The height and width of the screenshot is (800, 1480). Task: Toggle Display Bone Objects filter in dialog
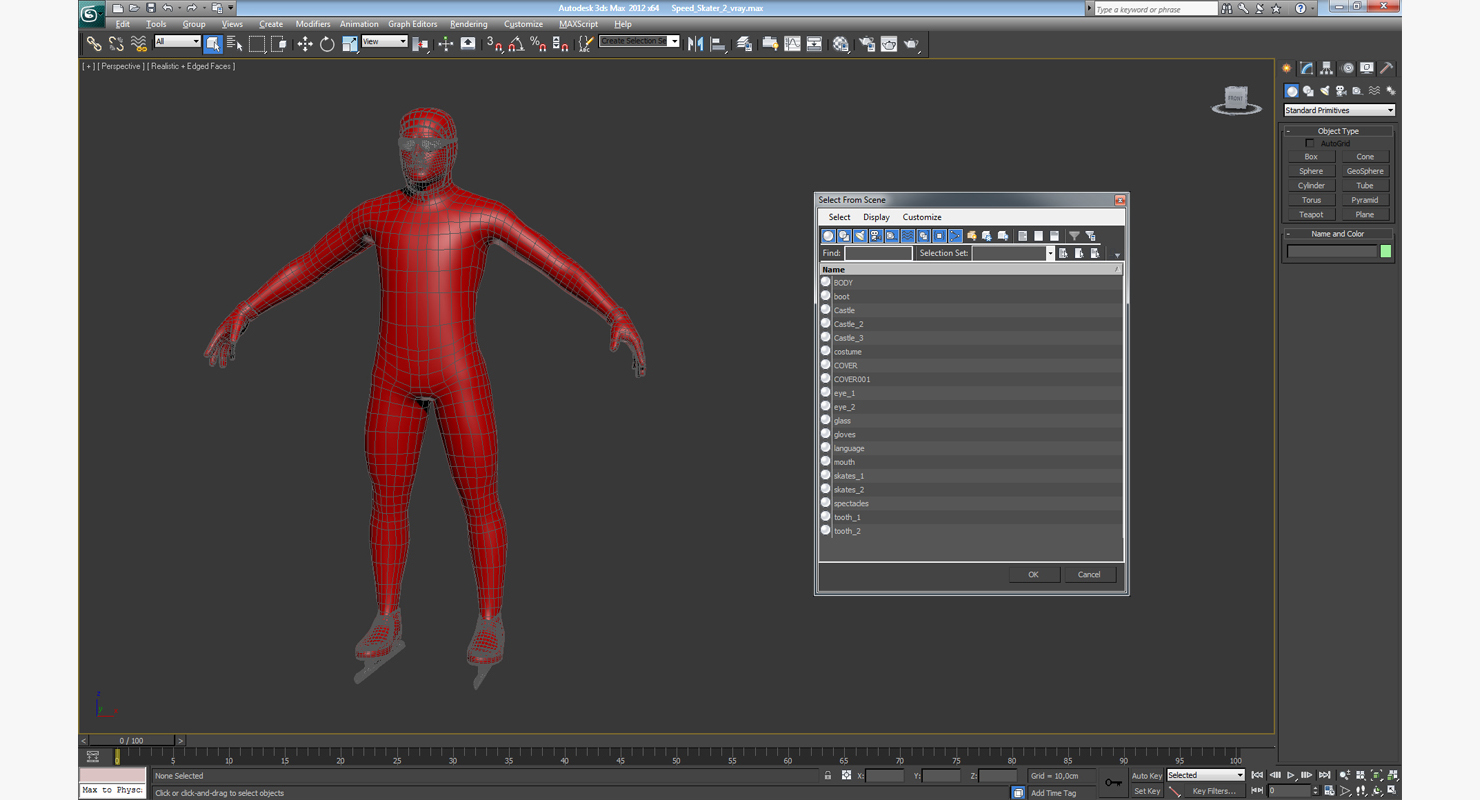click(956, 236)
